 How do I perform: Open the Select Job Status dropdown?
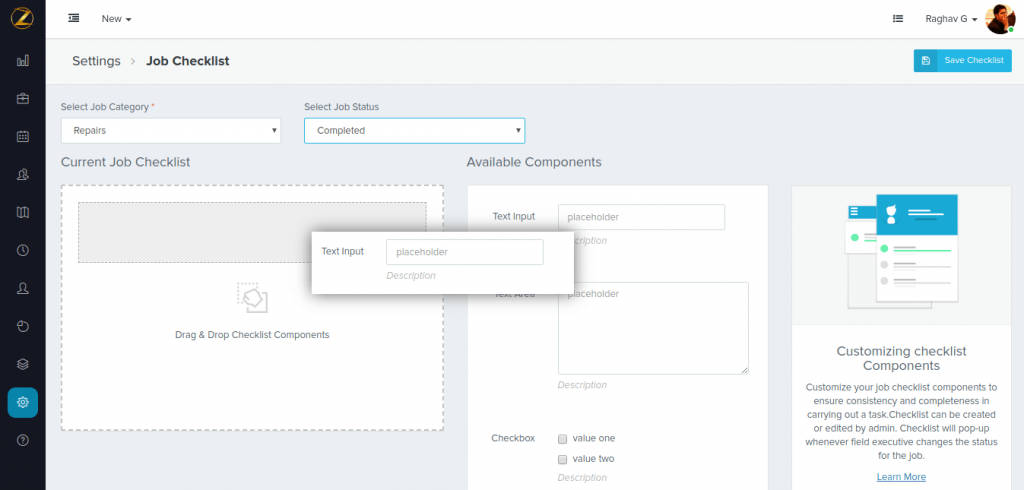click(414, 130)
